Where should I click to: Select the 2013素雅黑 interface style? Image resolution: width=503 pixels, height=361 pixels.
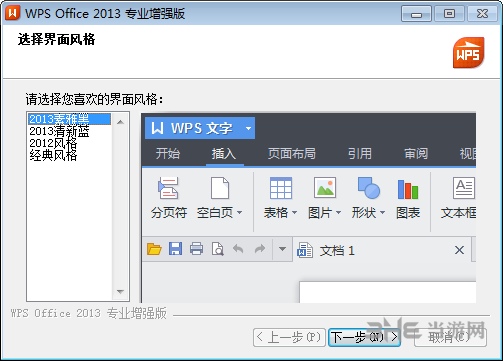pyautogui.click(x=69, y=119)
